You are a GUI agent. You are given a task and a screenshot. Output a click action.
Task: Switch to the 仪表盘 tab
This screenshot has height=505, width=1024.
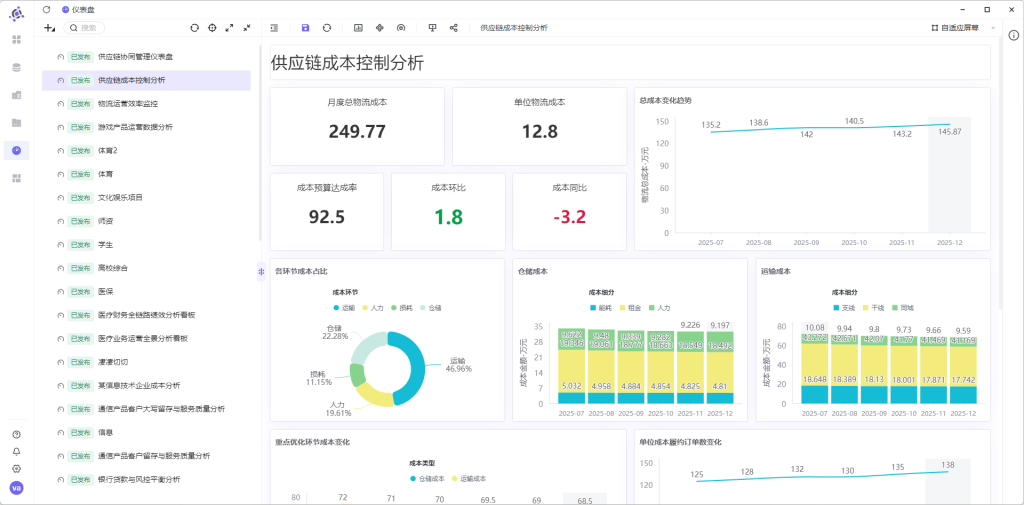(x=78, y=10)
